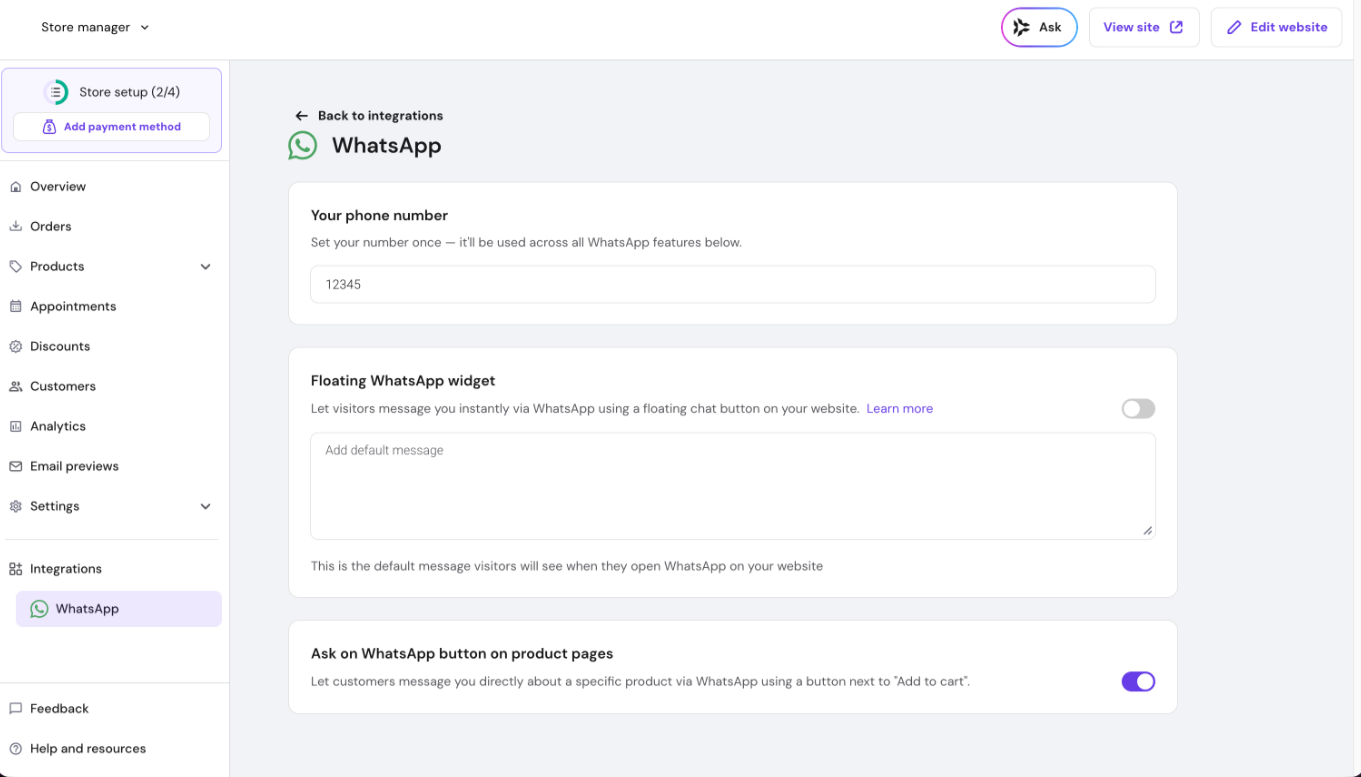Click the Discounts badge icon

[15, 347]
